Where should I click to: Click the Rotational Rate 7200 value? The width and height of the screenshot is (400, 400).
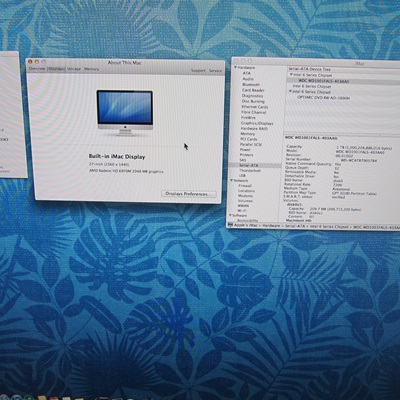[337, 185]
